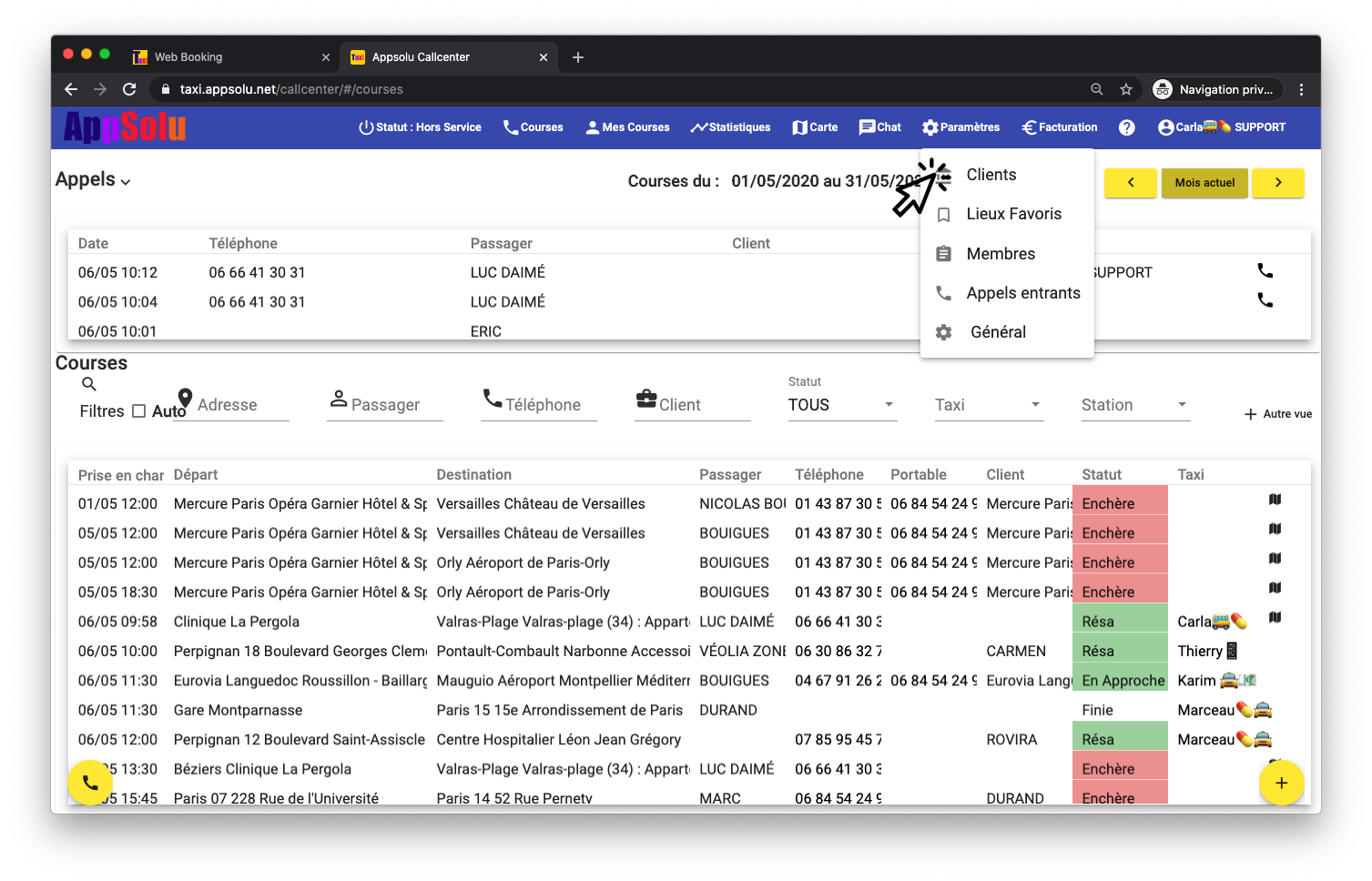1372x881 pixels.
Task: Click the Autre vue button
Action: click(x=1278, y=414)
